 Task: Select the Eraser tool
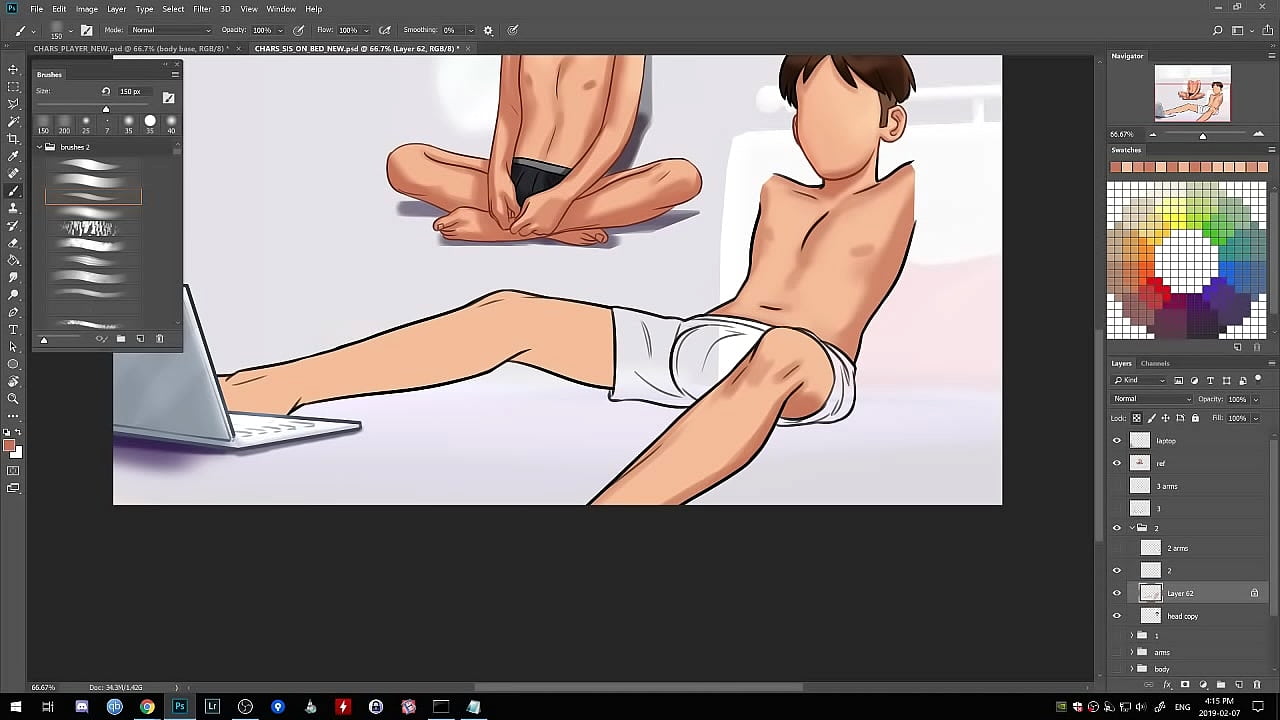pyautogui.click(x=13, y=243)
